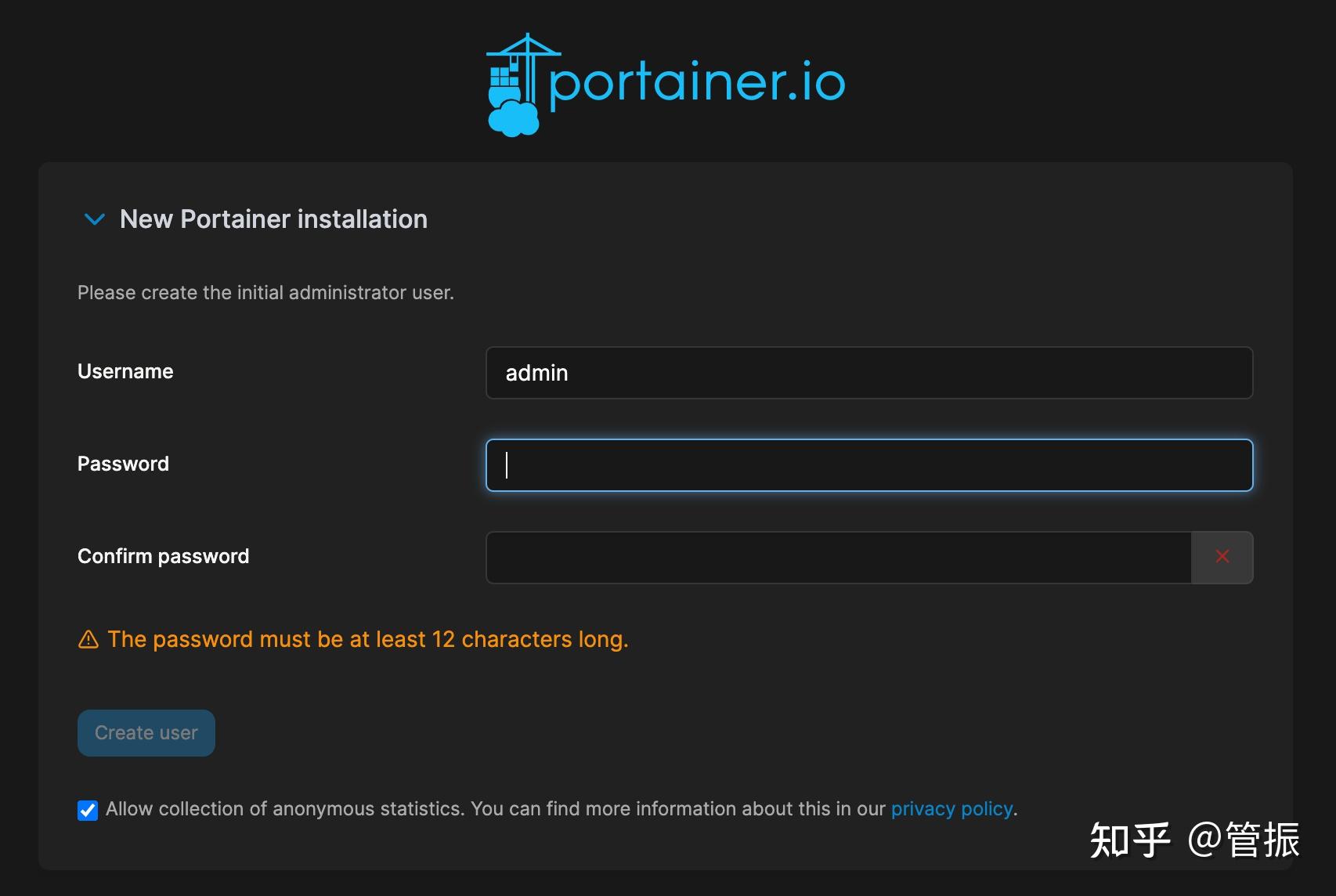This screenshot has width=1336, height=896.
Task: Click the Username field containing admin
Action: 869,373
